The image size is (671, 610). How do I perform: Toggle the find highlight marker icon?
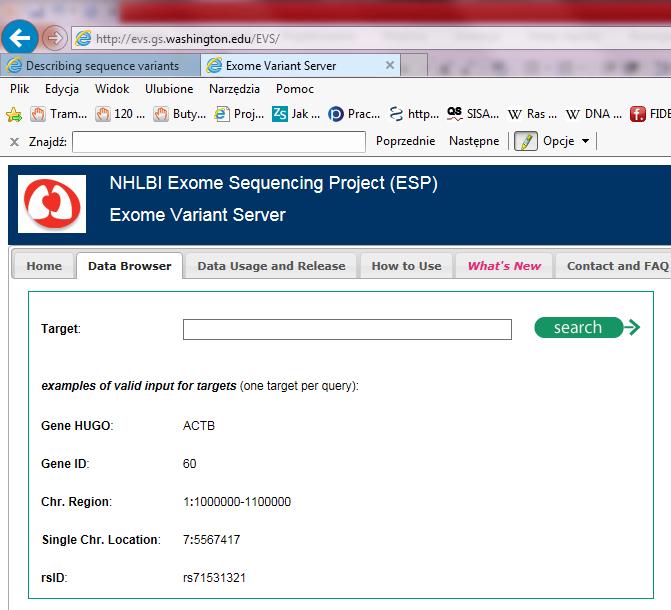coord(526,141)
